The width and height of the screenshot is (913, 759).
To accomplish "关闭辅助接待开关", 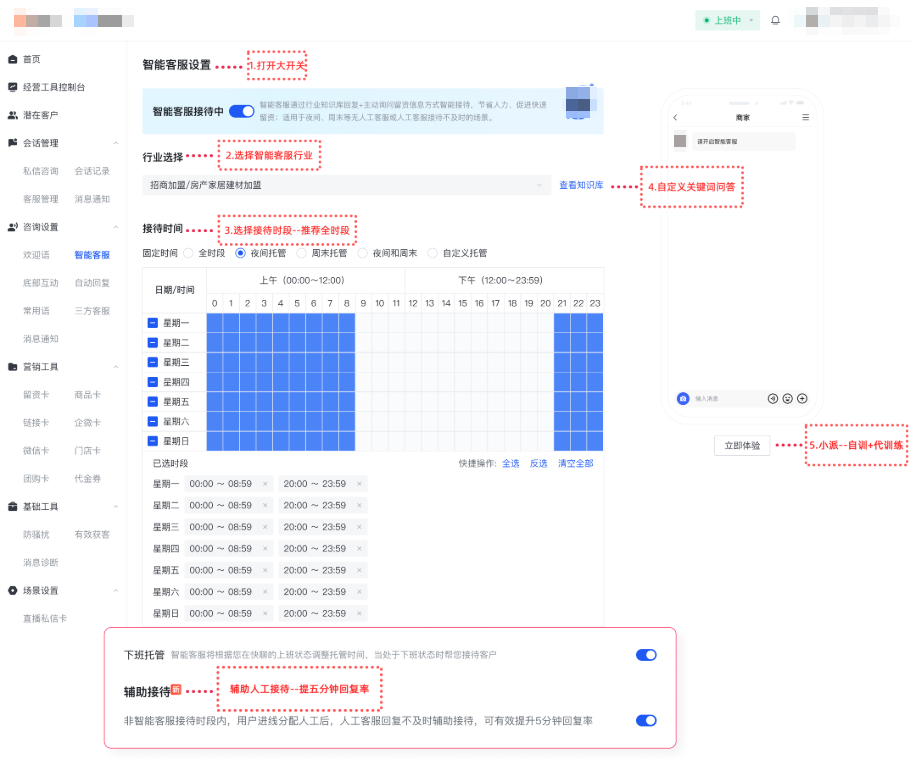I will [x=647, y=720].
